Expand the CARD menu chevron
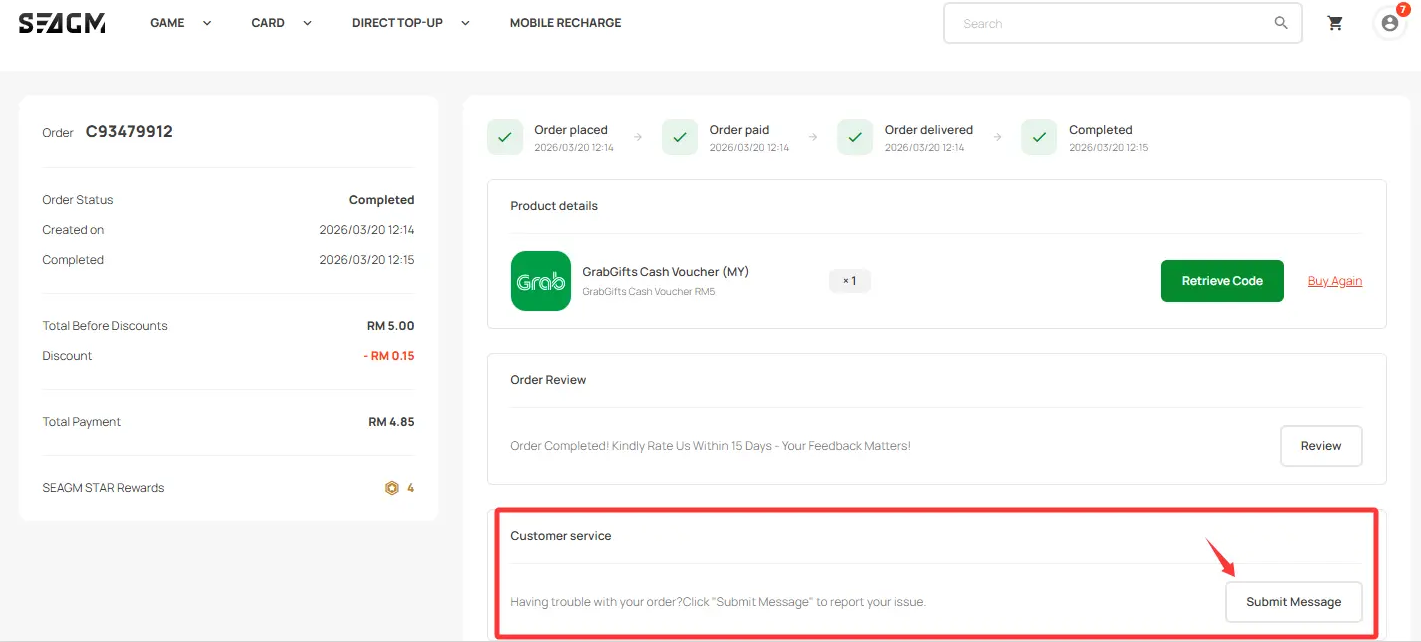This screenshot has height=642, width=1421. 307,23
